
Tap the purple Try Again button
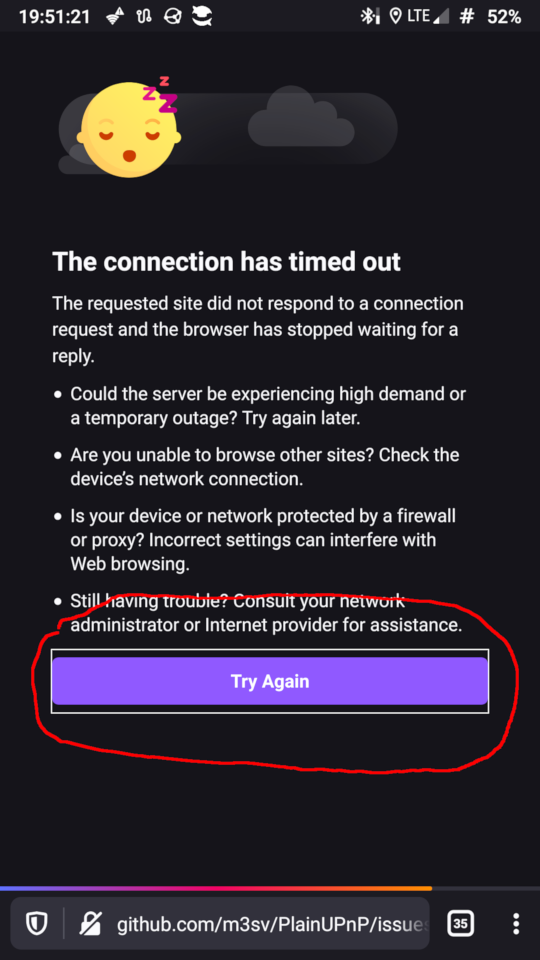tap(269, 681)
